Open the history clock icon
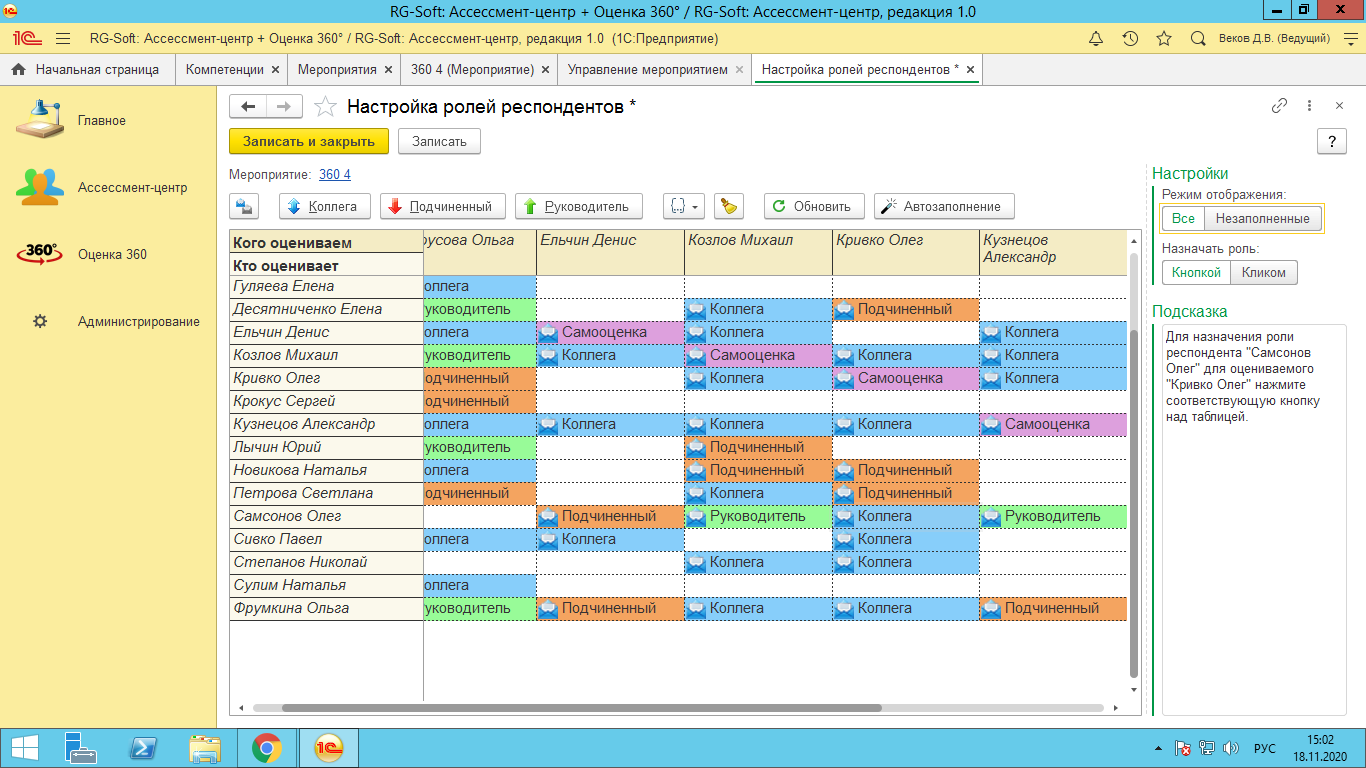 (1130, 38)
